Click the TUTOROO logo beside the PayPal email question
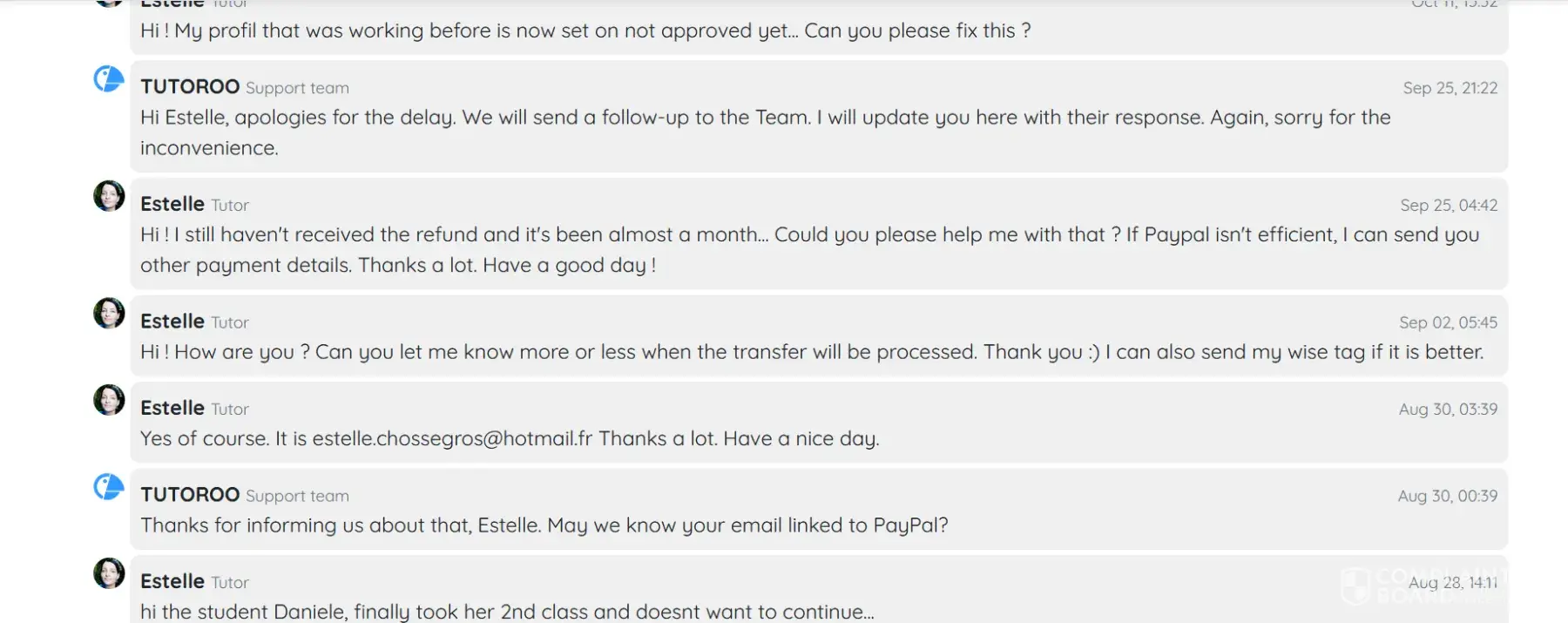This screenshot has width=1568, height=623. [x=109, y=487]
